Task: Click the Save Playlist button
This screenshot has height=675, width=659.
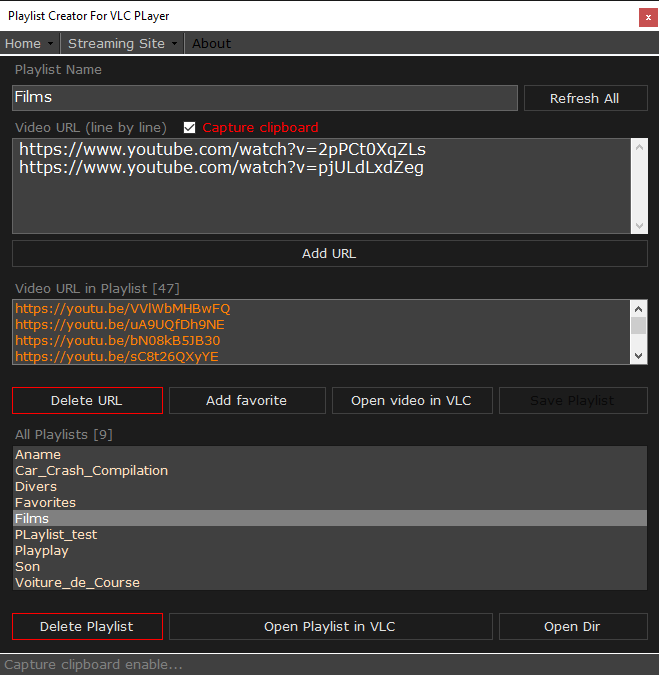Action: pyautogui.click(x=573, y=400)
